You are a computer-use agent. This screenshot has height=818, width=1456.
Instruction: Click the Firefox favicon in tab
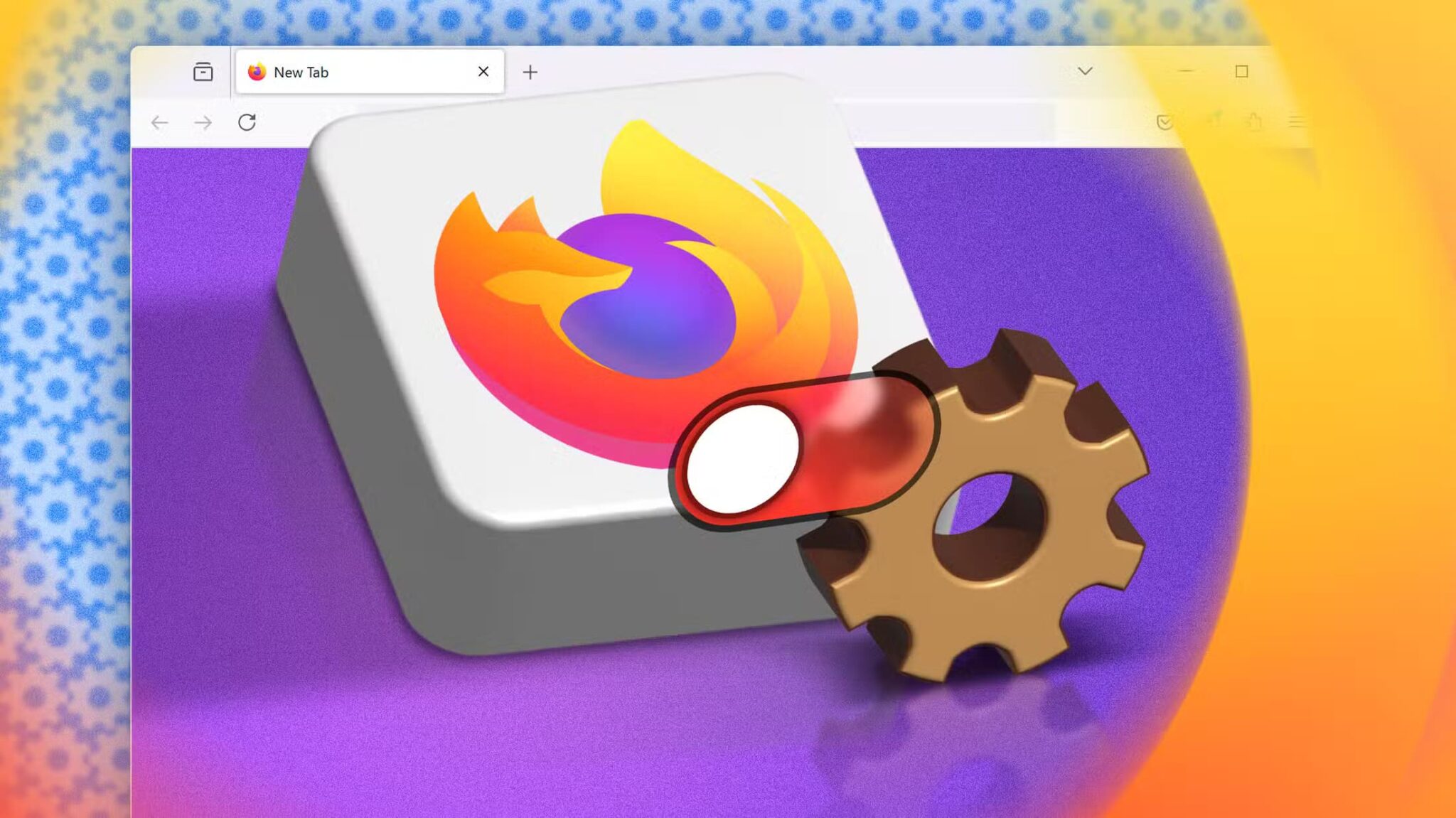[x=258, y=71]
